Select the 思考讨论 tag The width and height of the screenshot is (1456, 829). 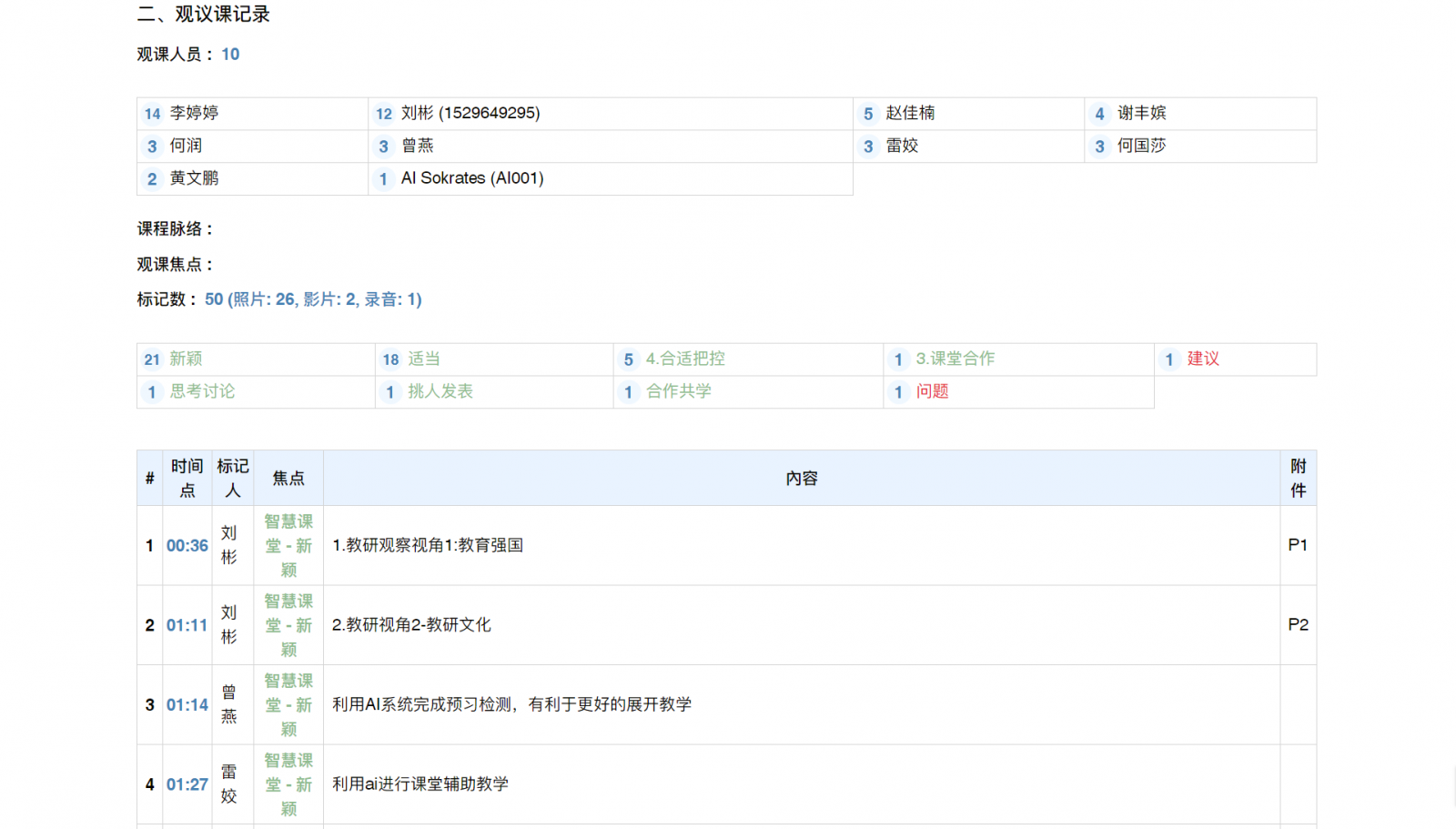coord(202,392)
